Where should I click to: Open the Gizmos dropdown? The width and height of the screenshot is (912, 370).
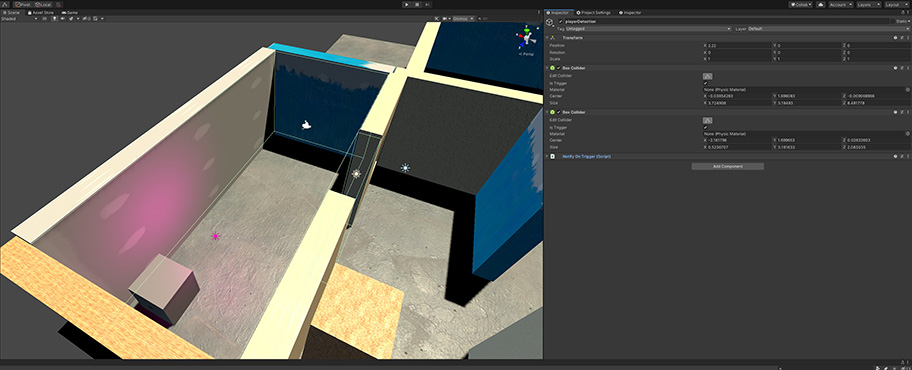[x=463, y=19]
